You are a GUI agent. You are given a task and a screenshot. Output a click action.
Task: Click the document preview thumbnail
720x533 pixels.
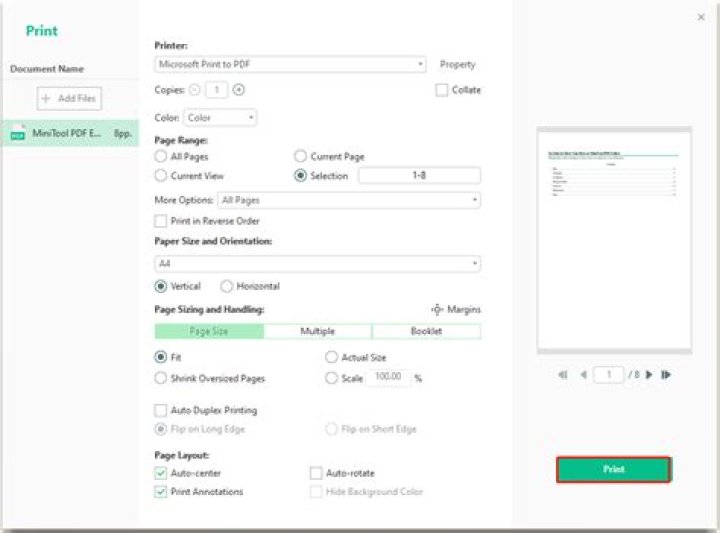[x=614, y=240]
